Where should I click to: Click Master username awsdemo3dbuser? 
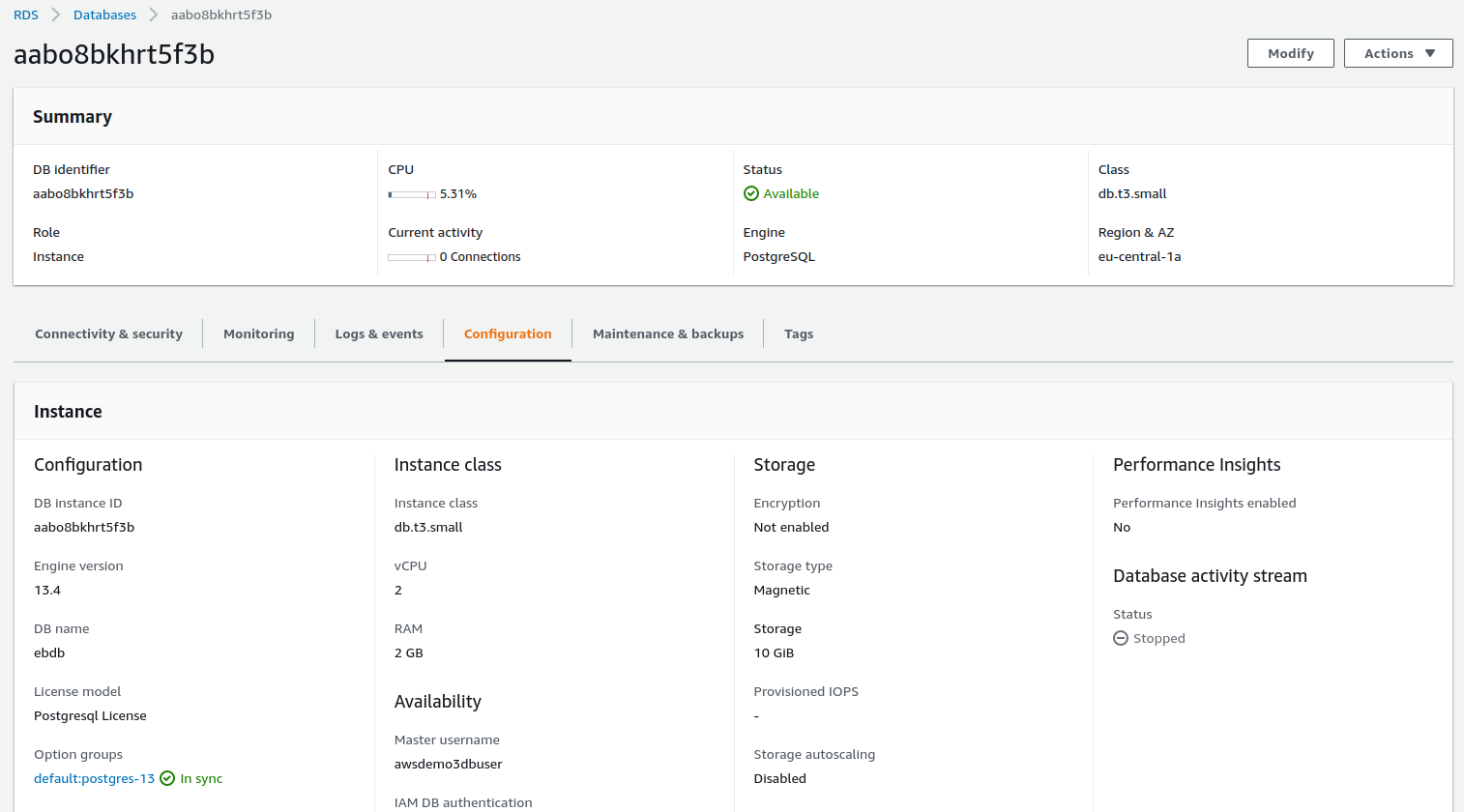(449, 764)
